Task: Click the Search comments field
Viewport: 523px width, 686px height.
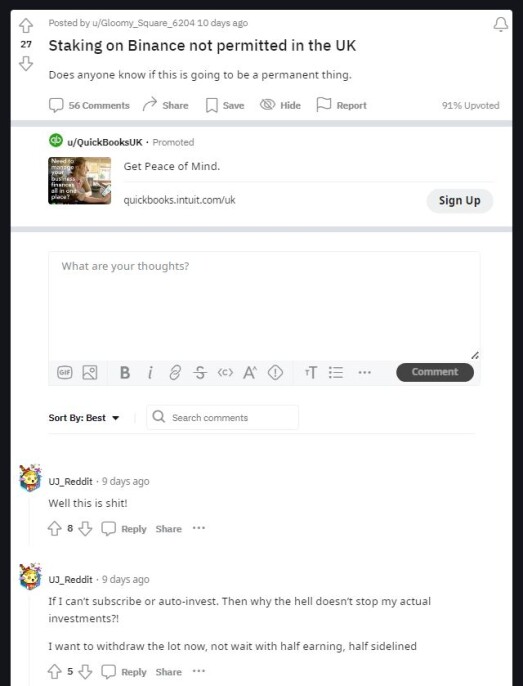Action: (223, 417)
